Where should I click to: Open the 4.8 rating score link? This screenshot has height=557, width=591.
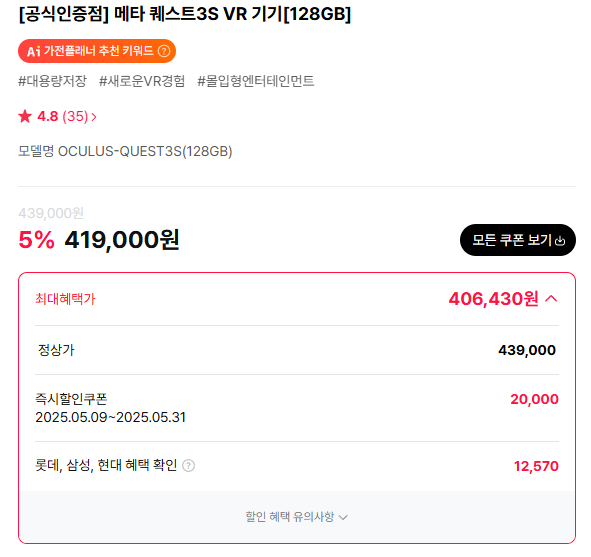(47, 116)
